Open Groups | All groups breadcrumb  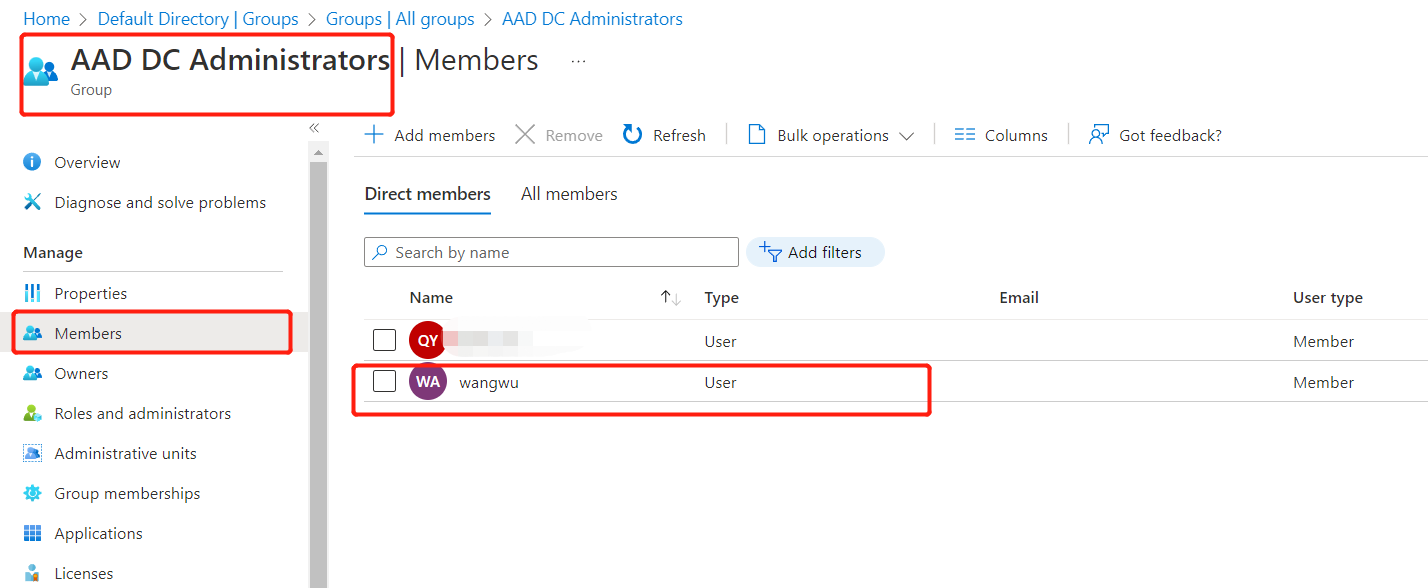(x=400, y=19)
